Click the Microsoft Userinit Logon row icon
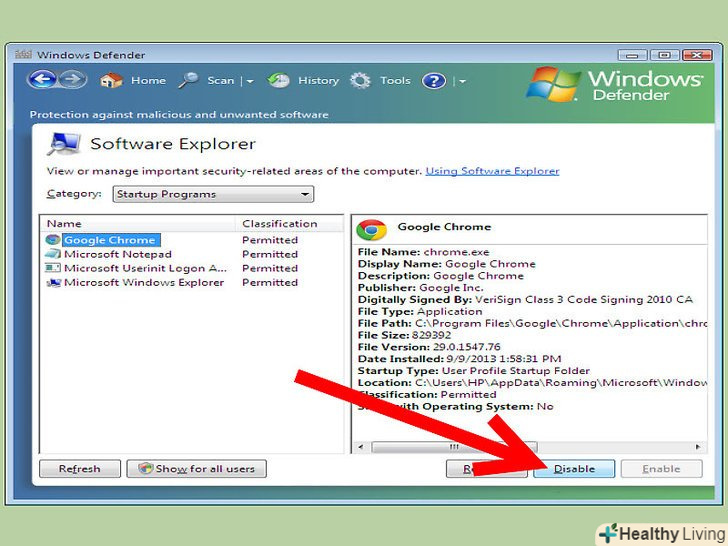This screenshot has width=728, height=546. [53, 268]
